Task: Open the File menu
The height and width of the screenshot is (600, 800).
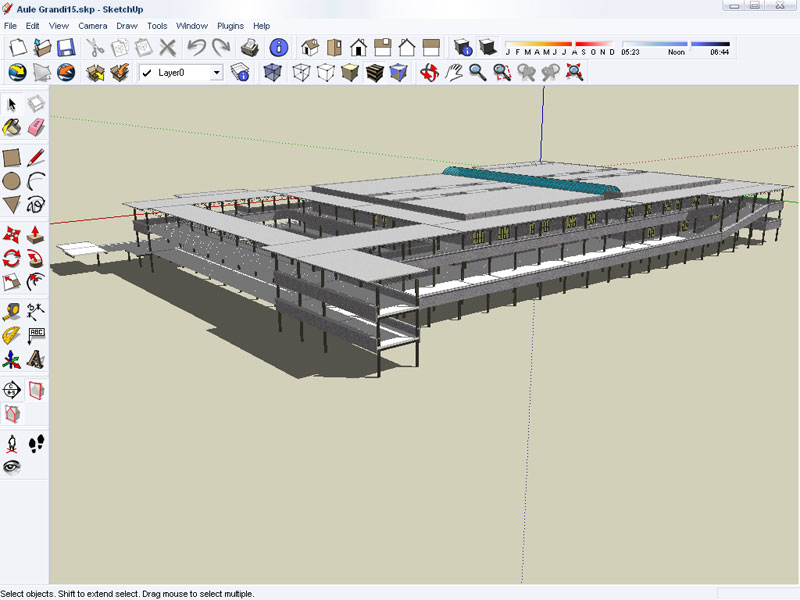Action: (10, 26)
